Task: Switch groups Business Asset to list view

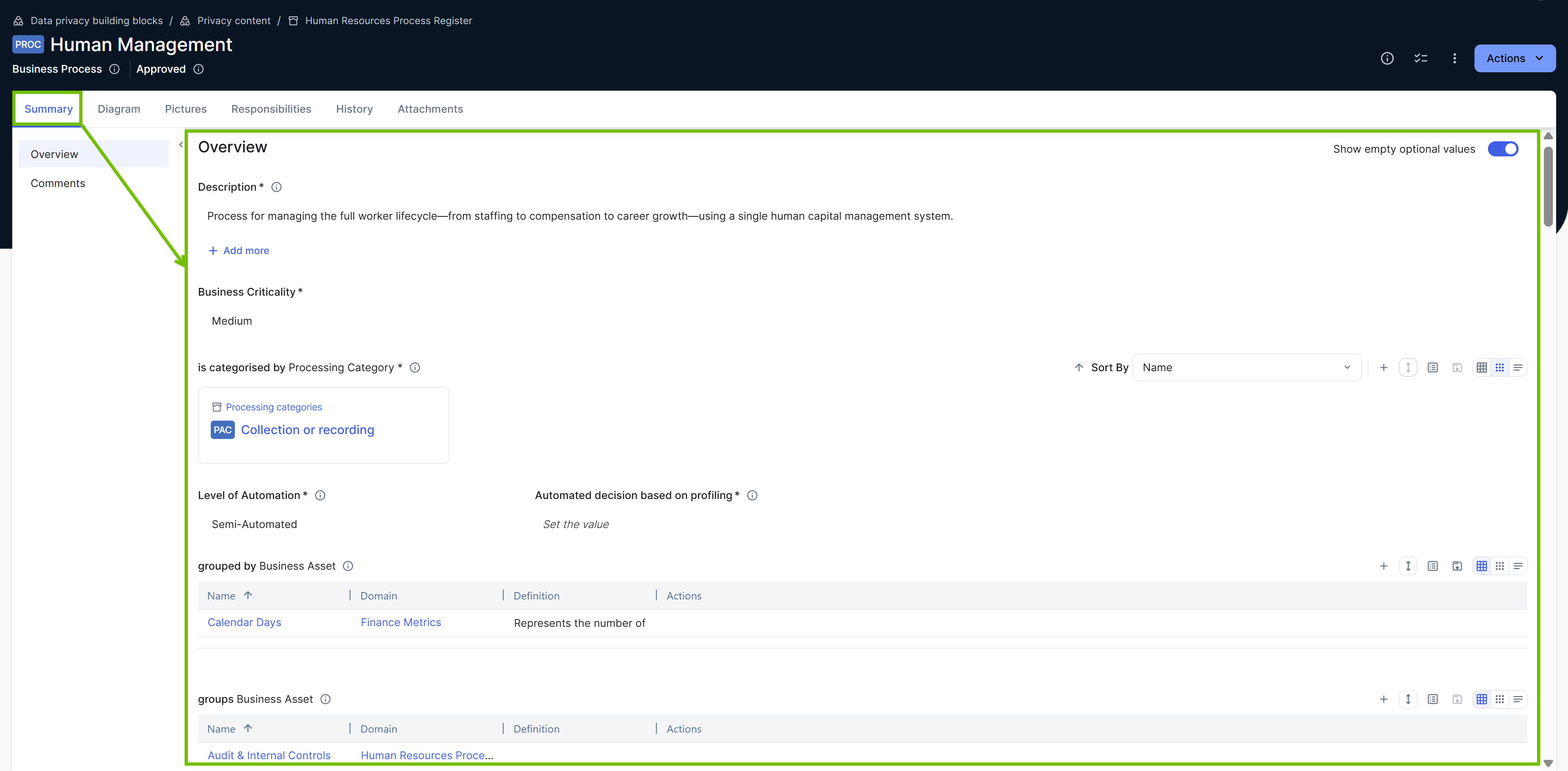Action: coord(1518,699)
